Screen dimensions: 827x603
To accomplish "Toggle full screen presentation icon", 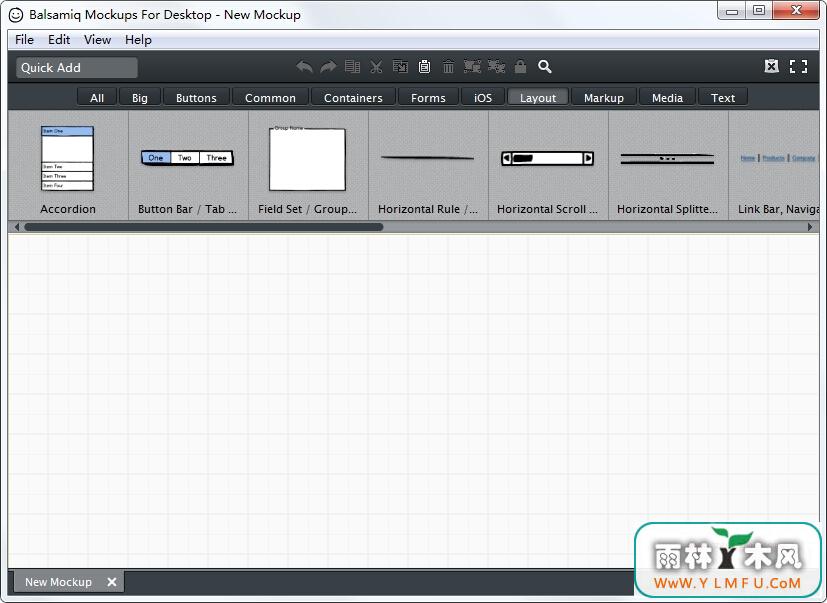I will click(x=799, y=66).
